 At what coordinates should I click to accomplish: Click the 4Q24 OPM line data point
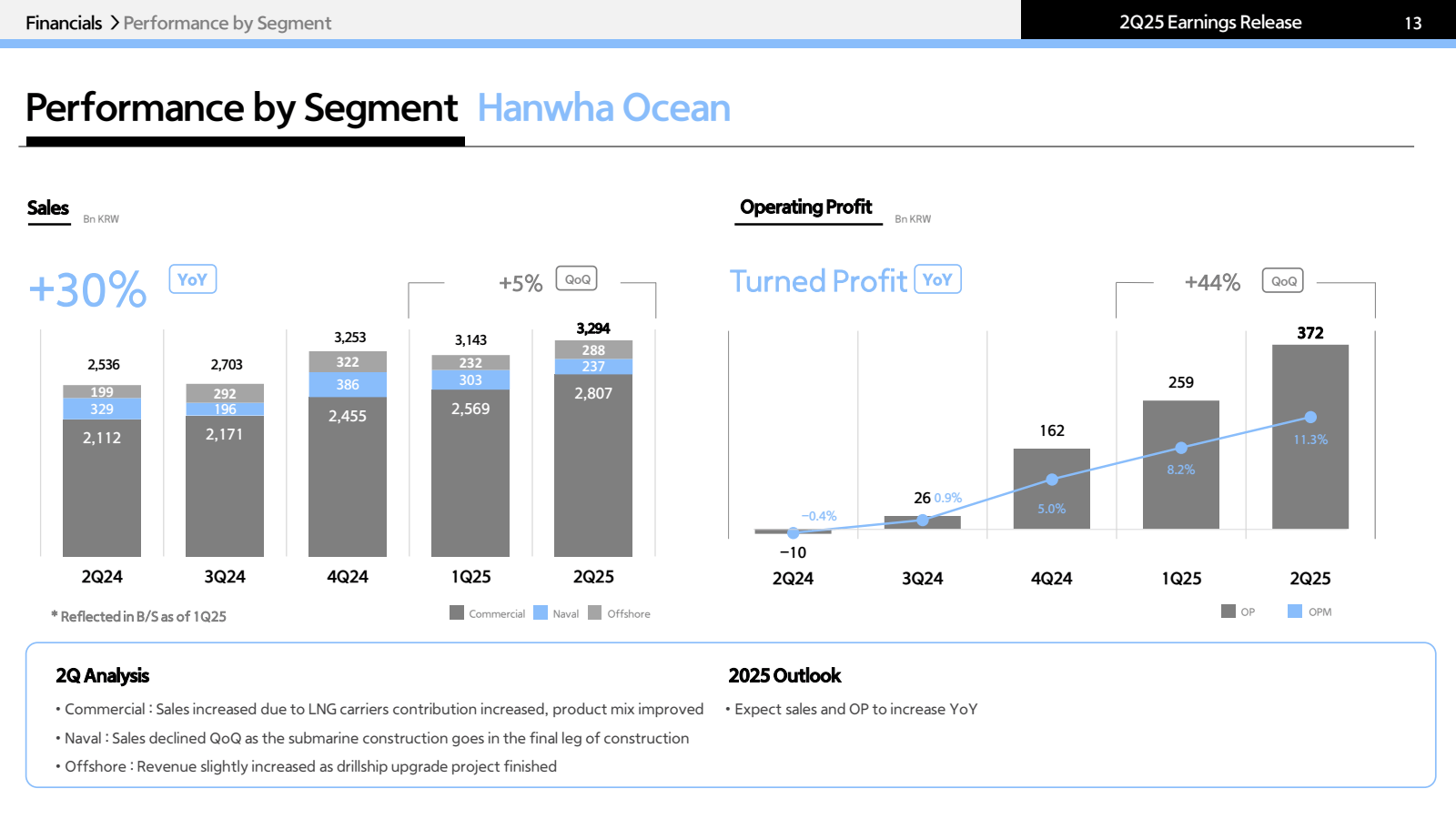point(1052,480)
